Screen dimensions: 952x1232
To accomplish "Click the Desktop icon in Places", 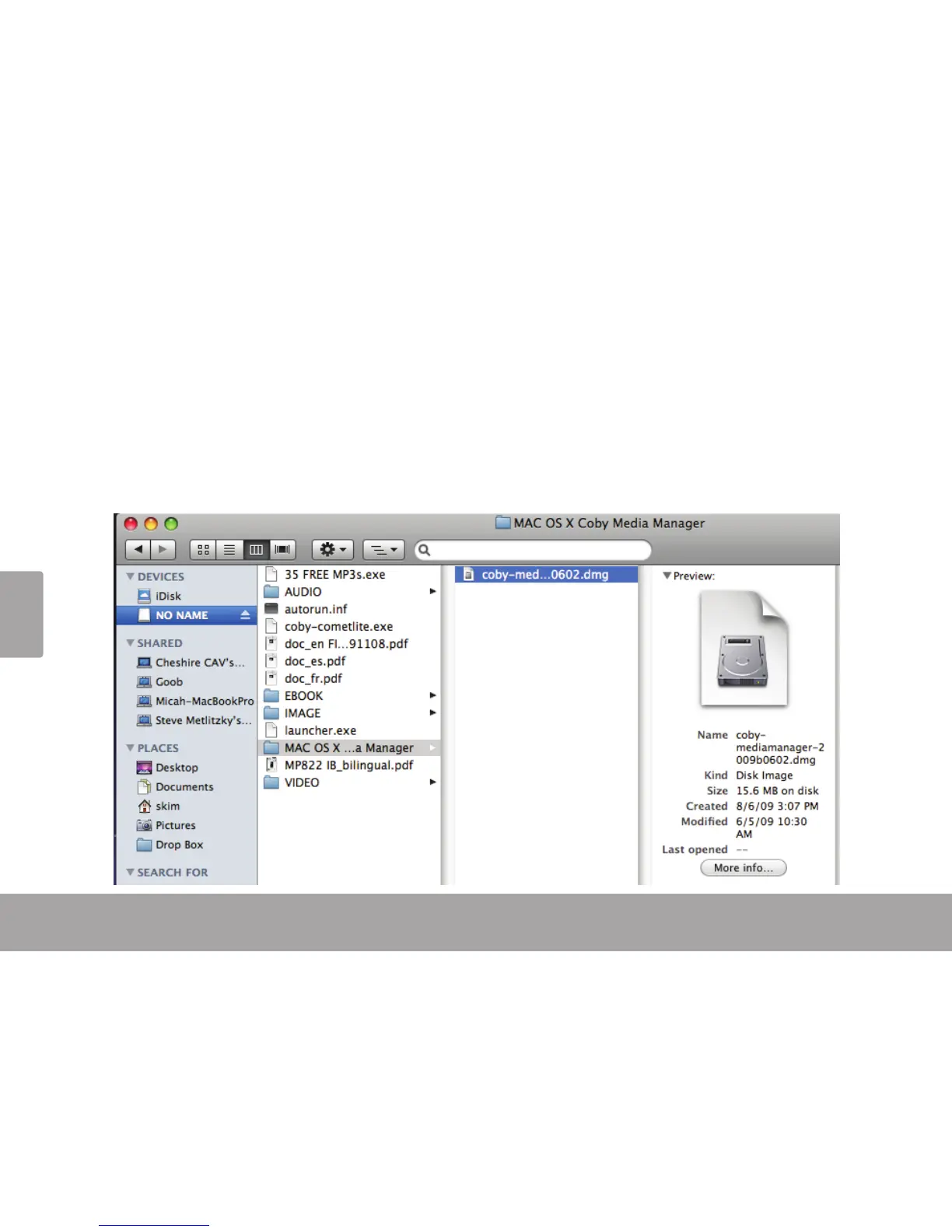I will [x=144, y=768].
